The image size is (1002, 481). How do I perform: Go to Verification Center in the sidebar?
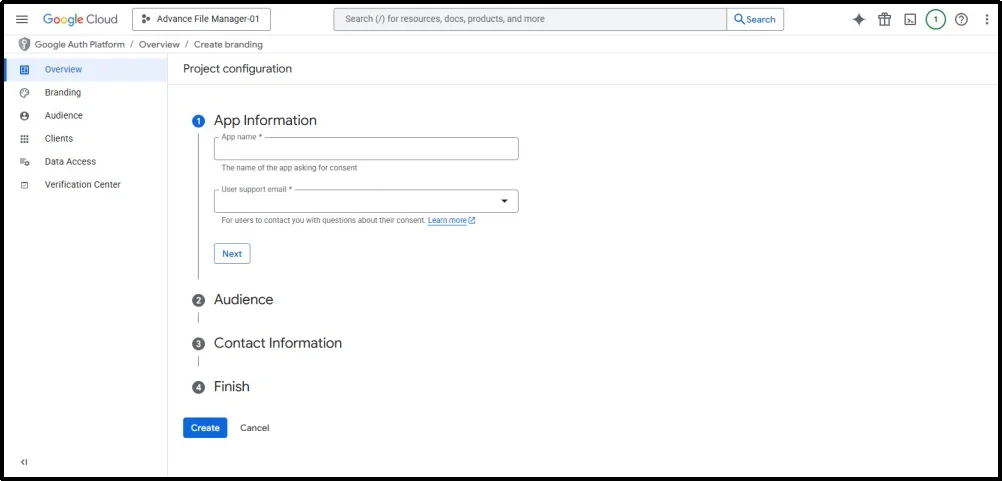click(86, 185)
